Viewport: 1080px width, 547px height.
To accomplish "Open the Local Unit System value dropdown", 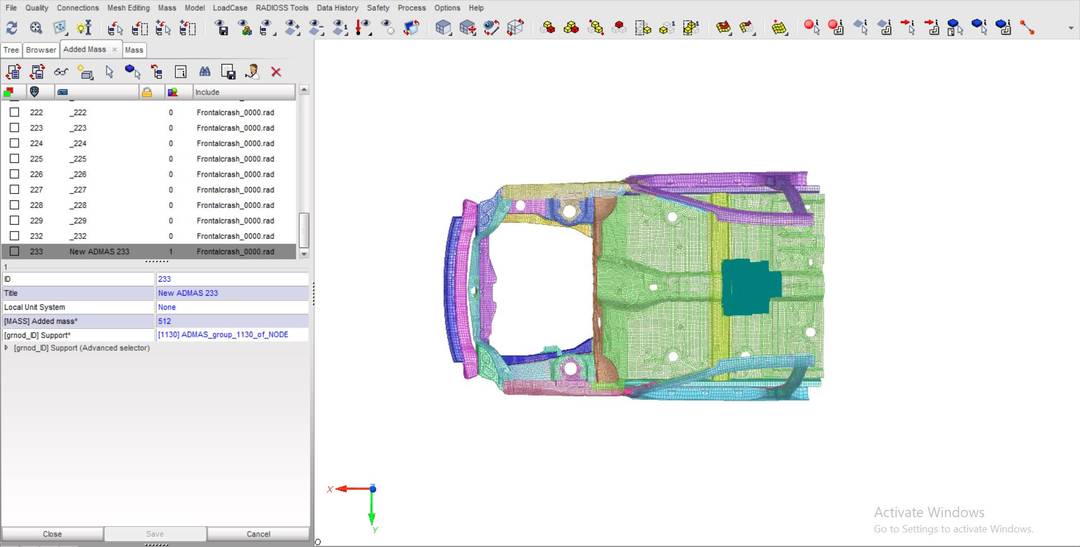I will (232, 307).
